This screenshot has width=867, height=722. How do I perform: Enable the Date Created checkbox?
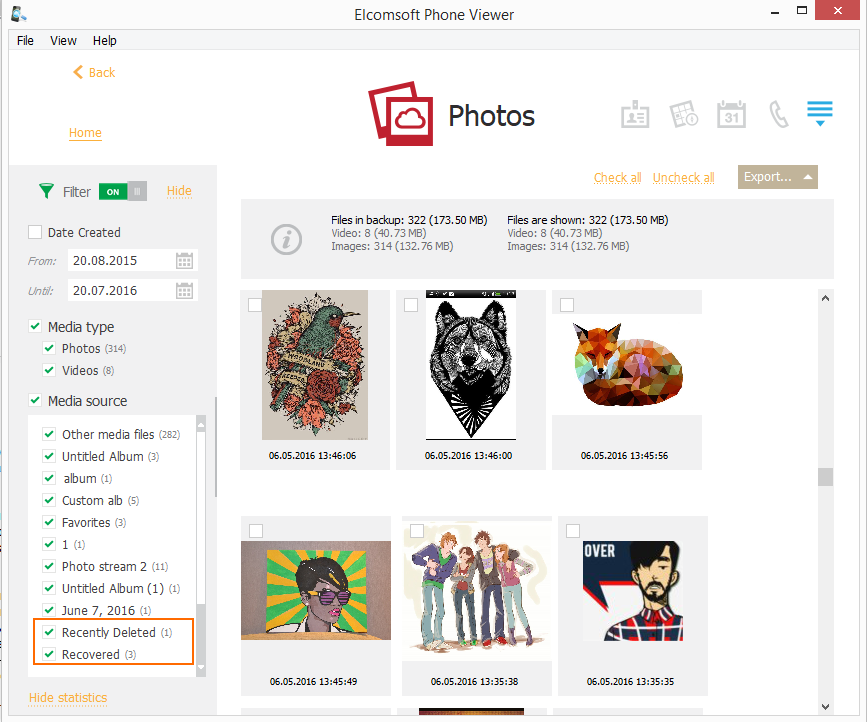coord(36,232)
